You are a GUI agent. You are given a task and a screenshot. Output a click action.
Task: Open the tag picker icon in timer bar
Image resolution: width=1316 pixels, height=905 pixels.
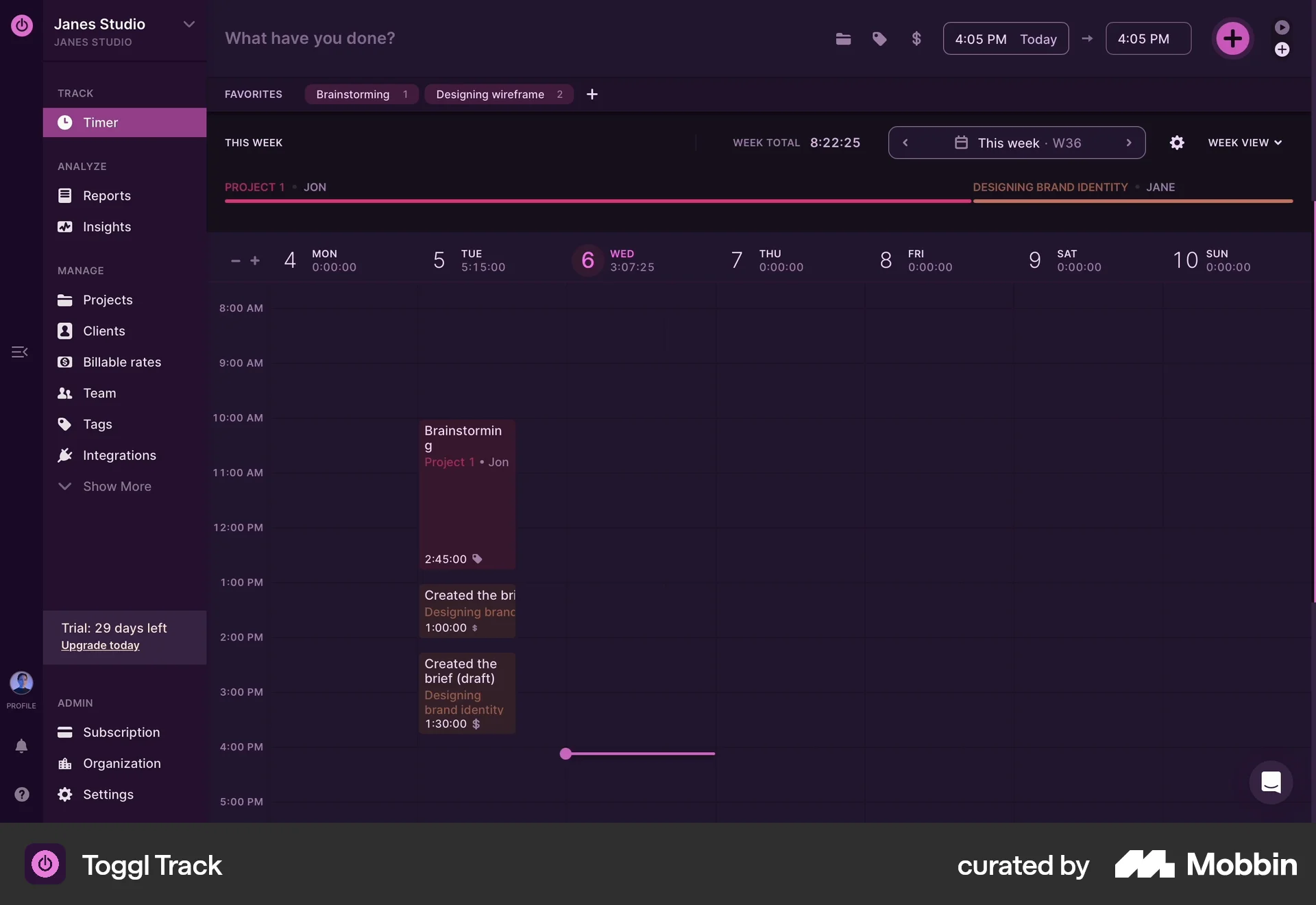[x=880, y=39]
